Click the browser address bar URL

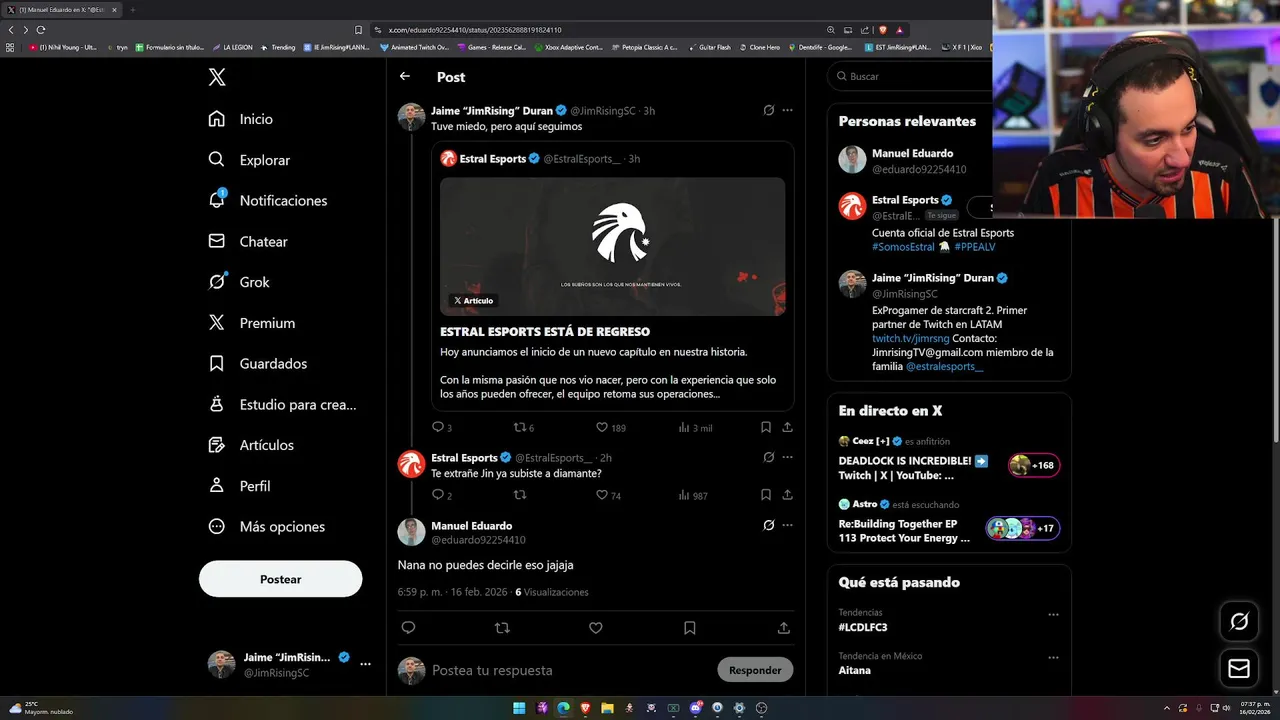(x=475, y=30)
